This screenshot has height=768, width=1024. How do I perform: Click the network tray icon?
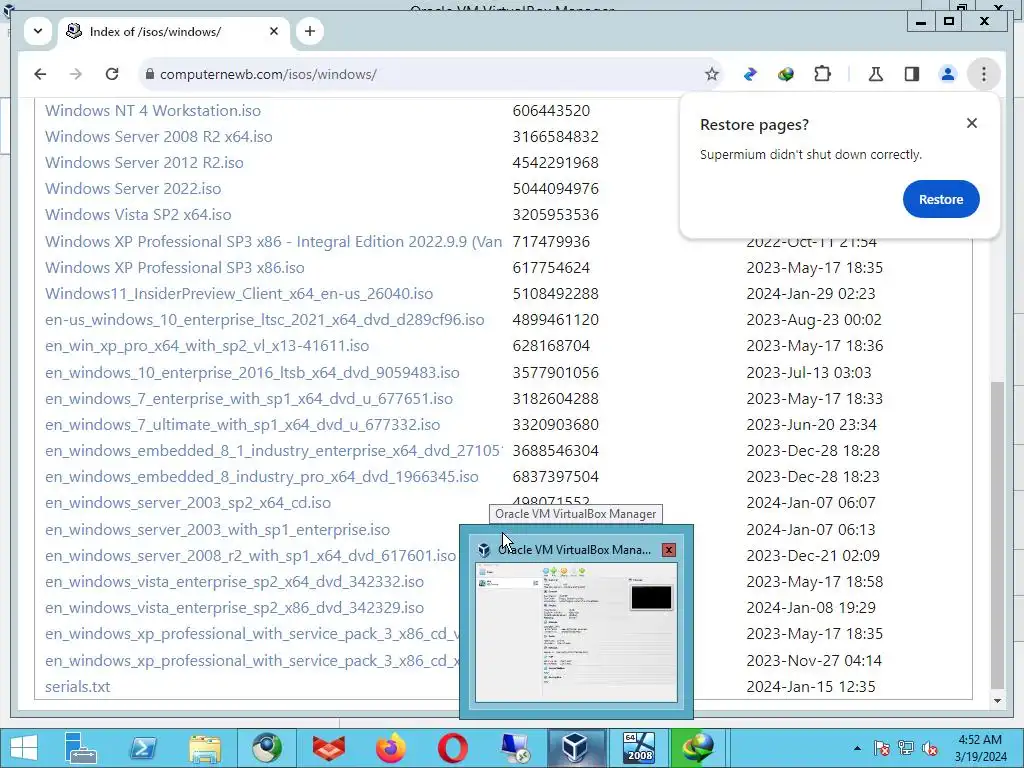tap(906, 748)
